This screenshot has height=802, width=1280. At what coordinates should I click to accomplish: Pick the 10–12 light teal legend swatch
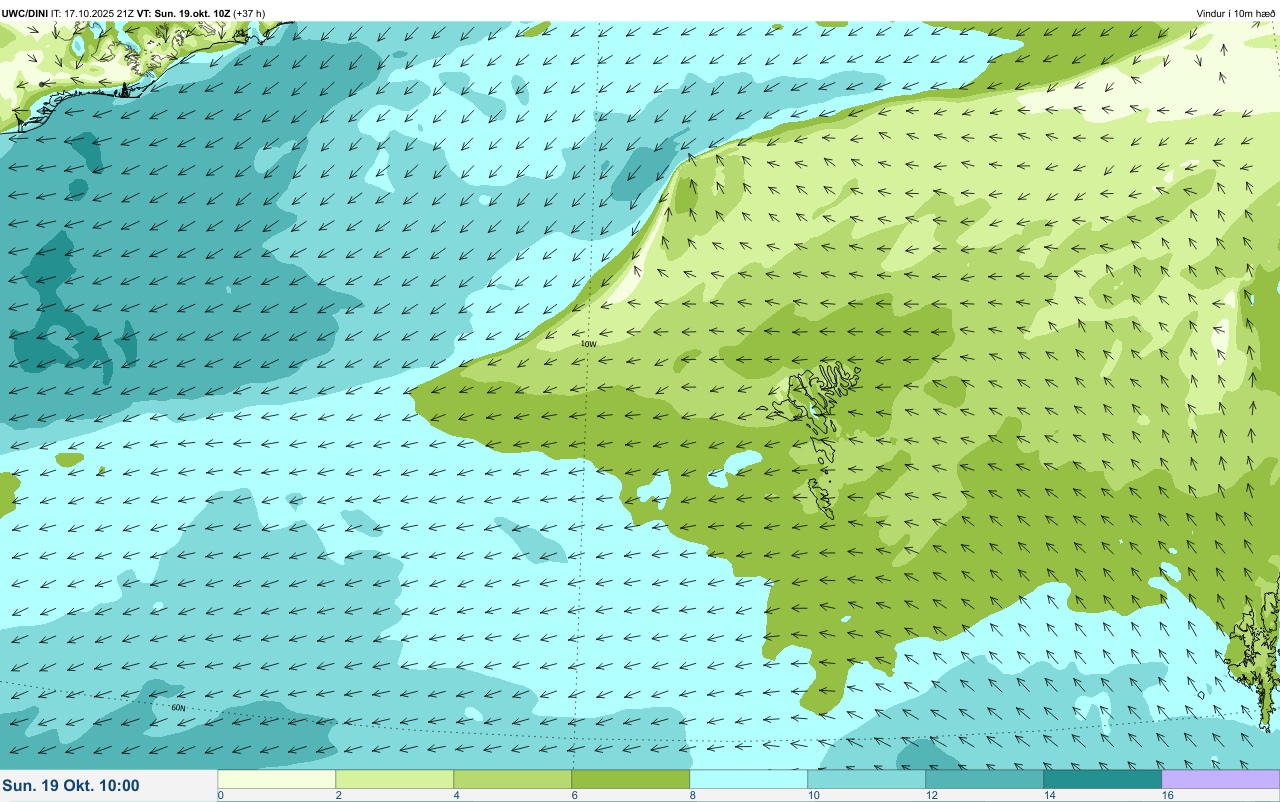click(x=867, y=779)
